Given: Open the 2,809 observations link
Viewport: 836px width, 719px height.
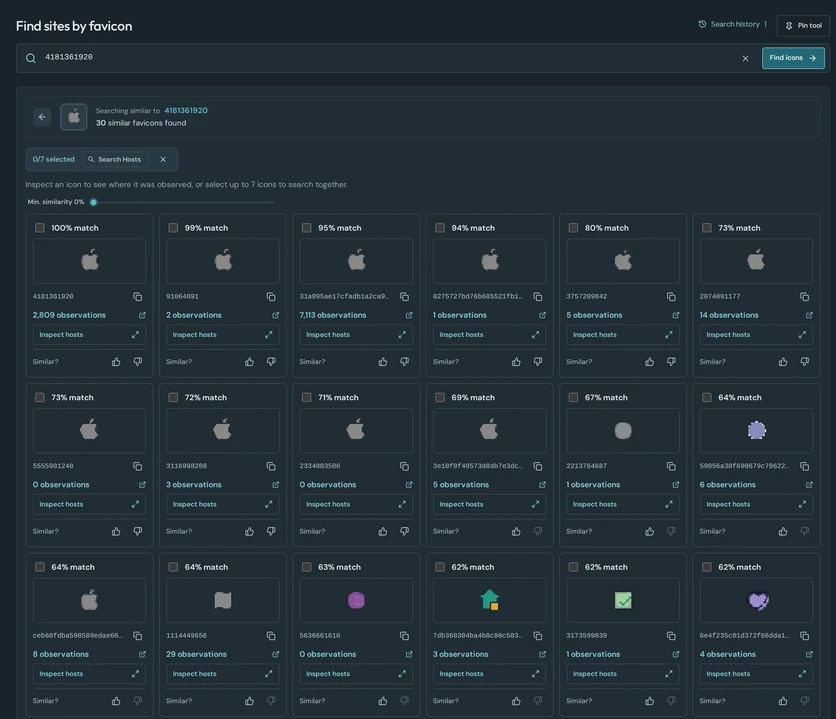Looking at the screenshot, I should click(x=69, y=315).
